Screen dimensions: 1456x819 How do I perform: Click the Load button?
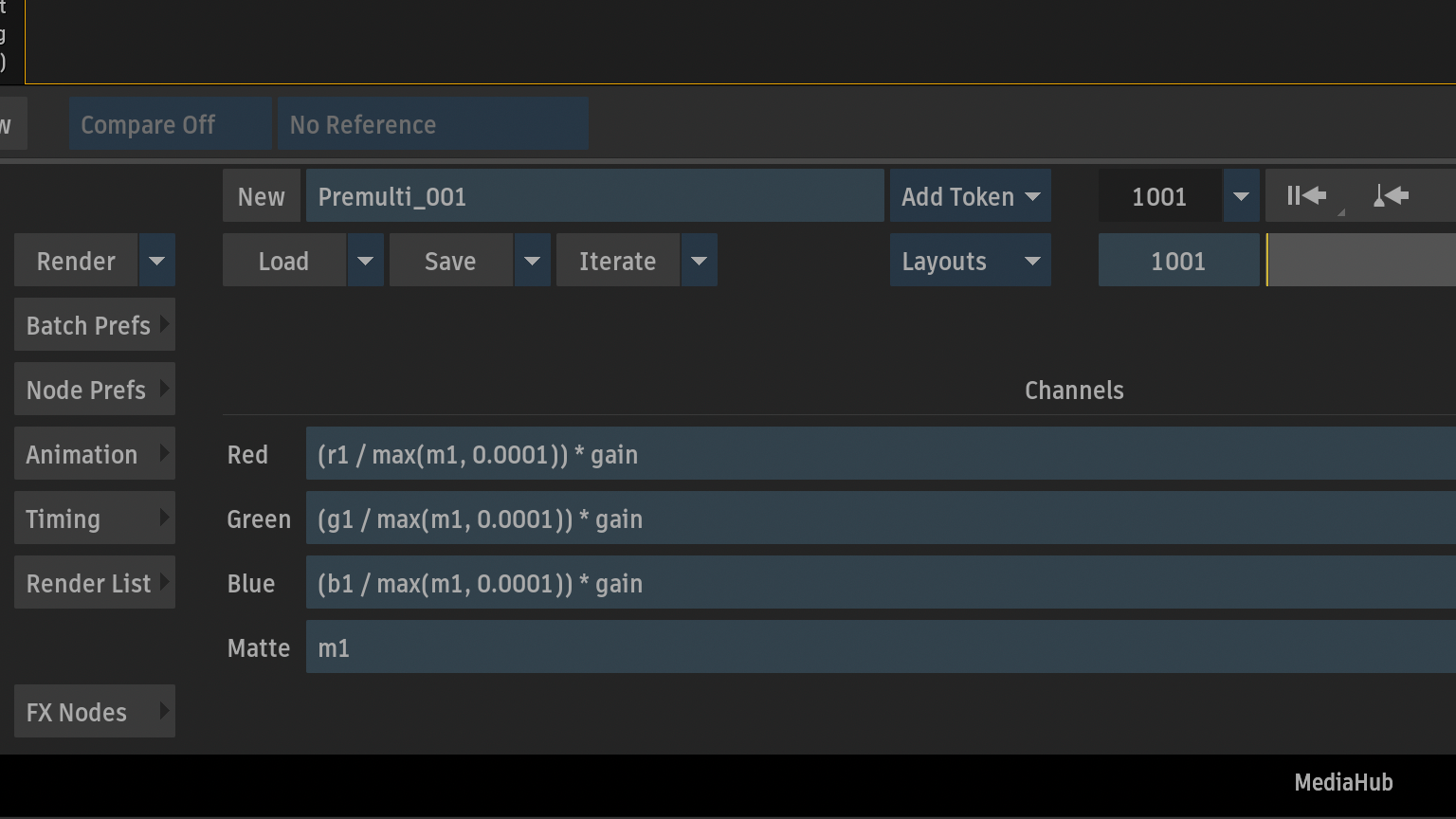(284, 261)
